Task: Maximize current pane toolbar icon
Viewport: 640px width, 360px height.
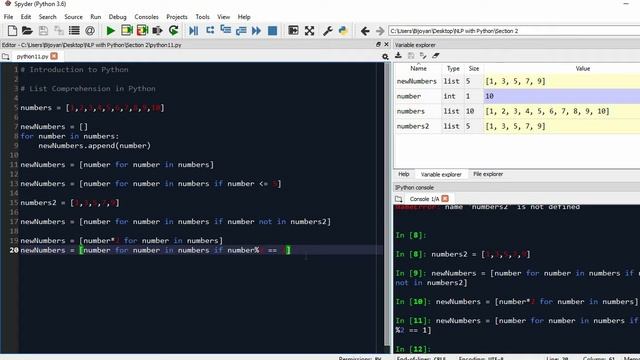Action: pos(293,31)
